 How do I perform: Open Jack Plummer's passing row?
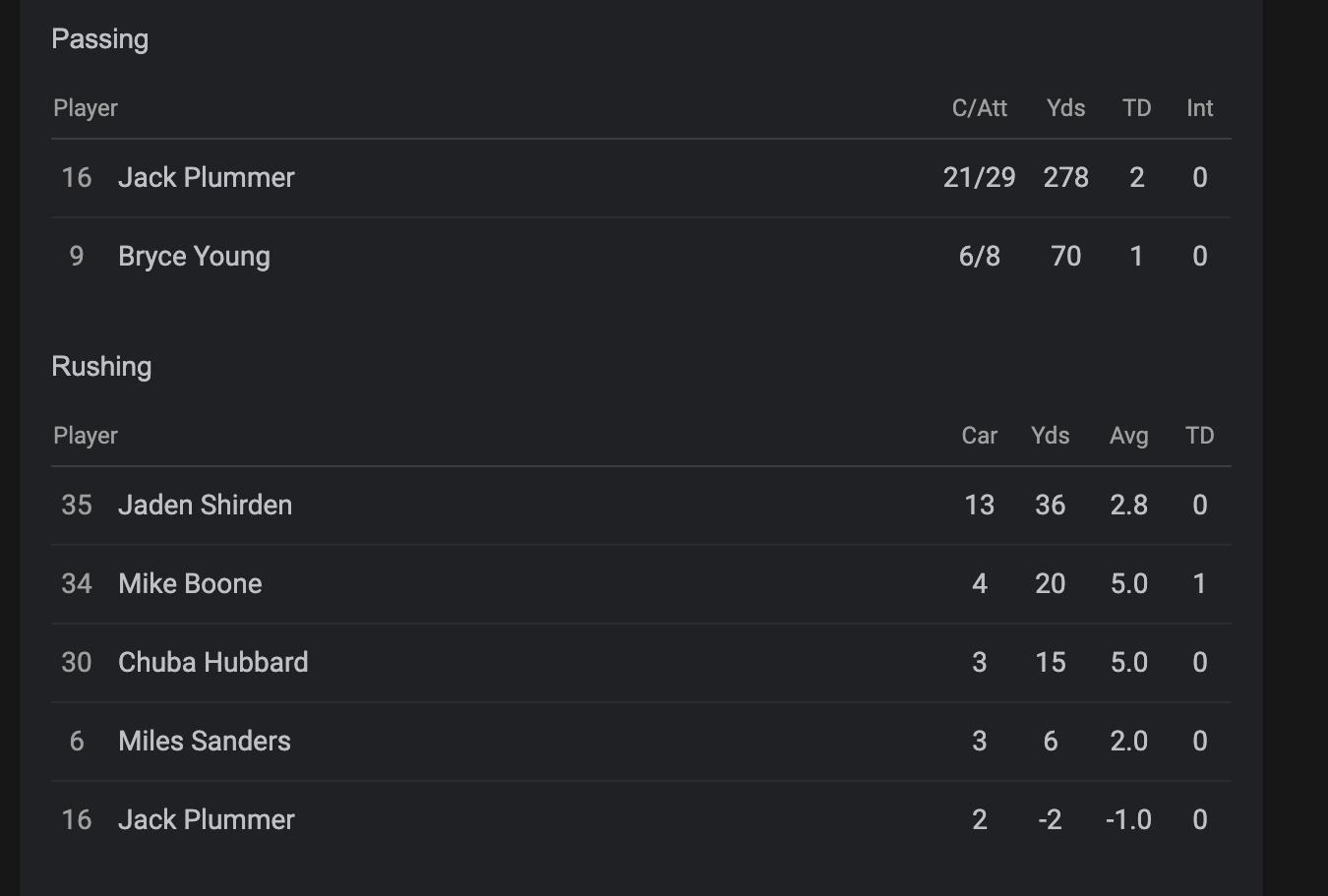click(x=641, y=178)
